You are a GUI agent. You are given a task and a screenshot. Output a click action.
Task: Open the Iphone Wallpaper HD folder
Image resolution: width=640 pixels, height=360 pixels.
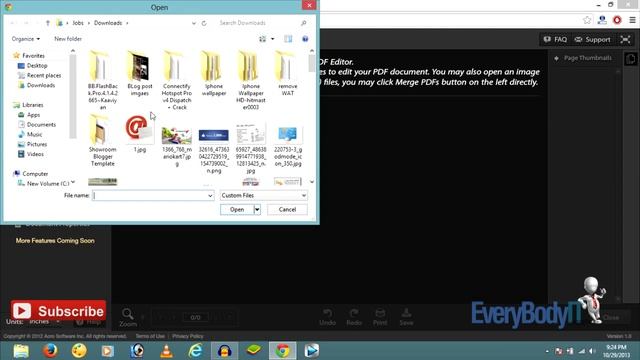pyautogui.click(x=251, y=80)
